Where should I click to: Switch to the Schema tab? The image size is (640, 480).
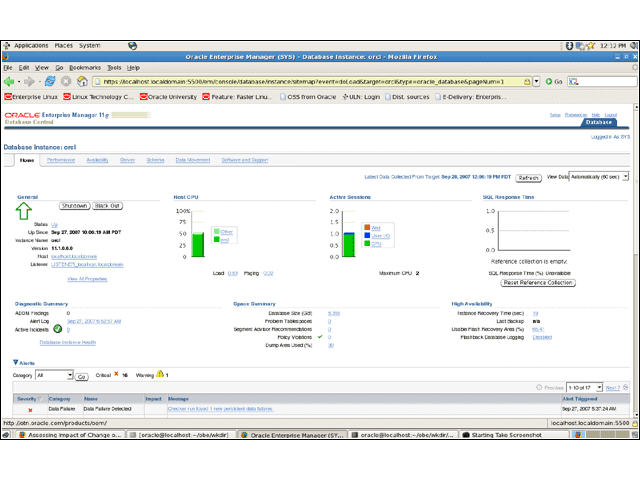155,160
